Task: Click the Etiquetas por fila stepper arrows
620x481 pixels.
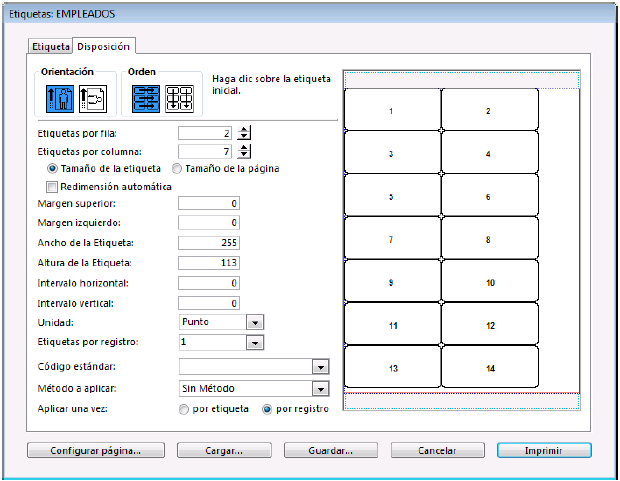Action: 245,133
